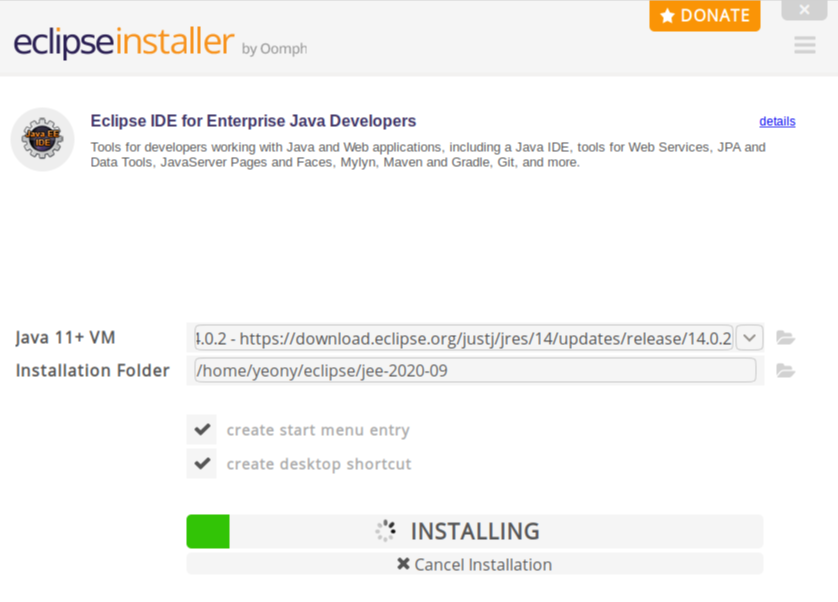Close the installer window

[x=804, y=10]
